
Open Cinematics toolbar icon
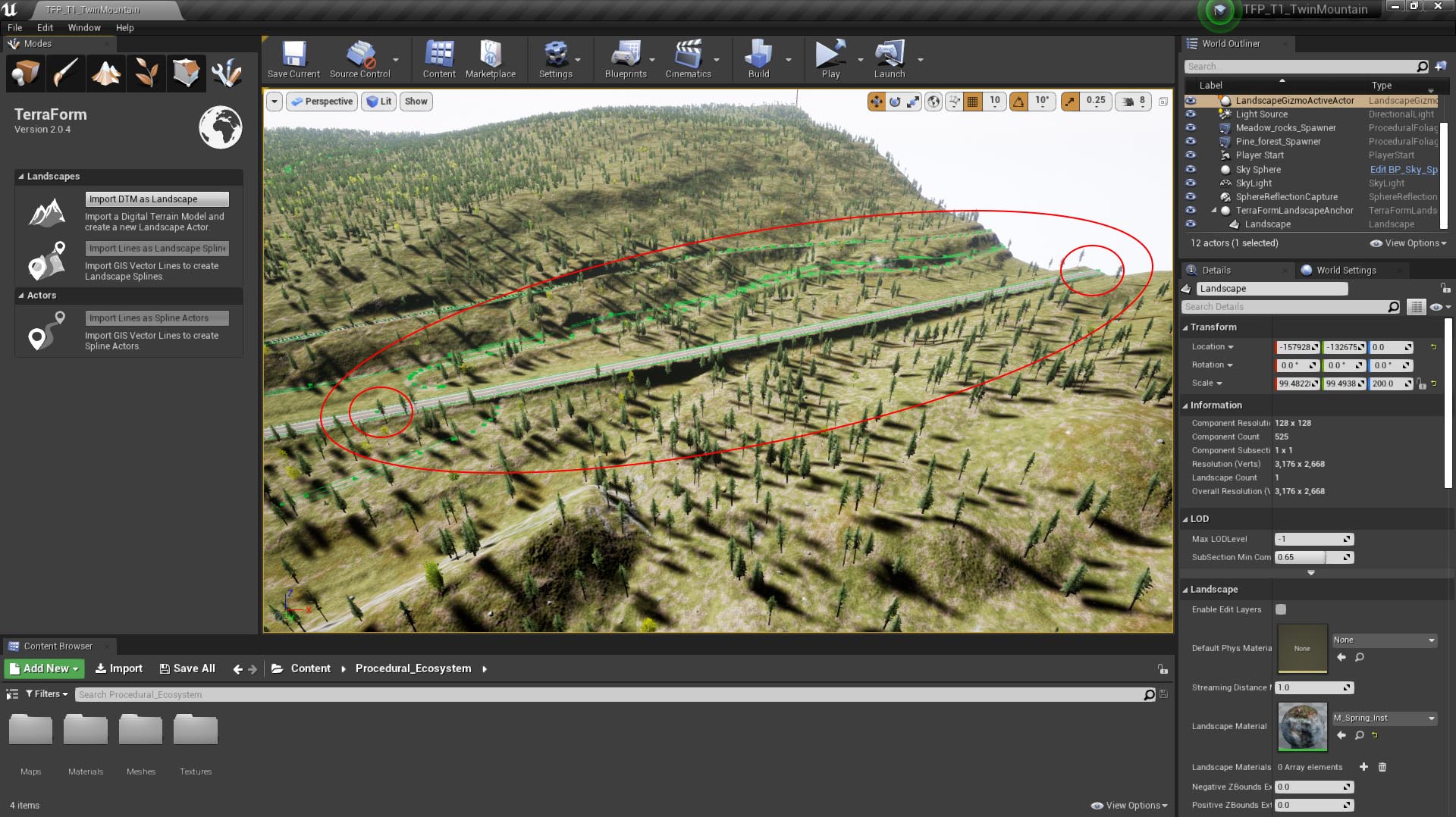(688, 59)
